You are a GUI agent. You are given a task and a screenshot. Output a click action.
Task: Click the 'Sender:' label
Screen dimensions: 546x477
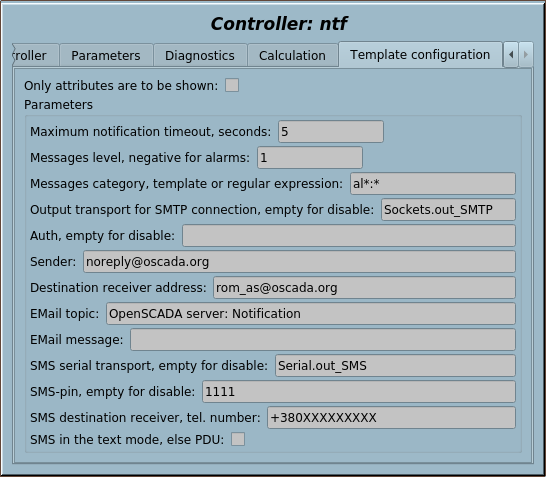pyautogui.click(x=53, y=262)
